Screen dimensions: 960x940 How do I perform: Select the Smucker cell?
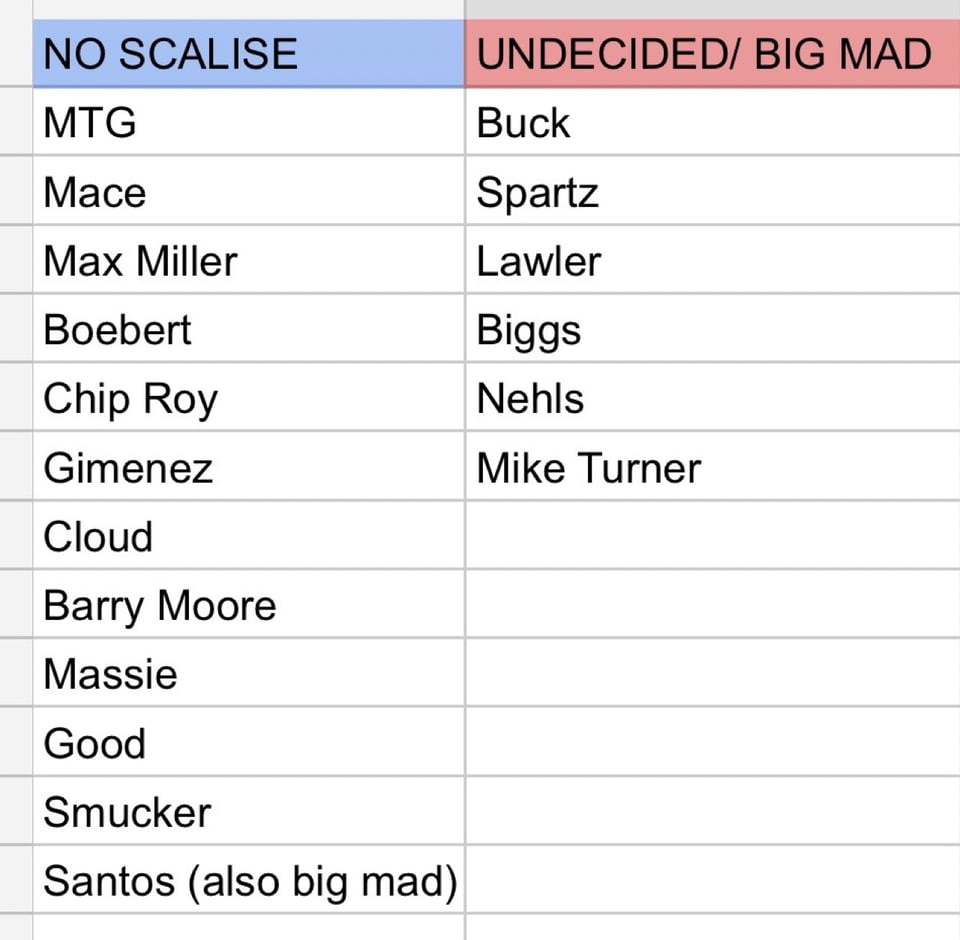pos(248,812)
